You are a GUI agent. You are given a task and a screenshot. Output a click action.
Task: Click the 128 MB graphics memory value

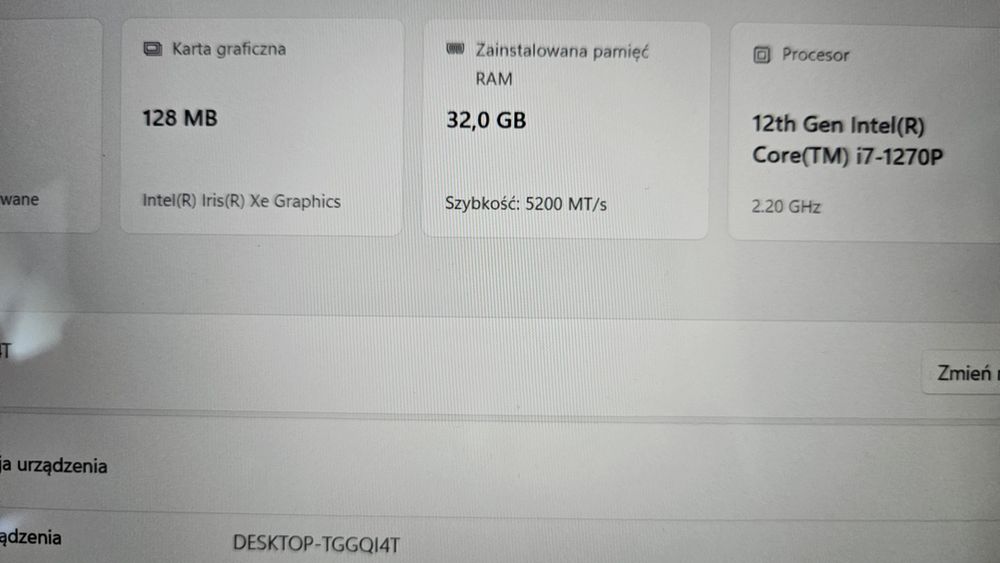tap(180, 118)
